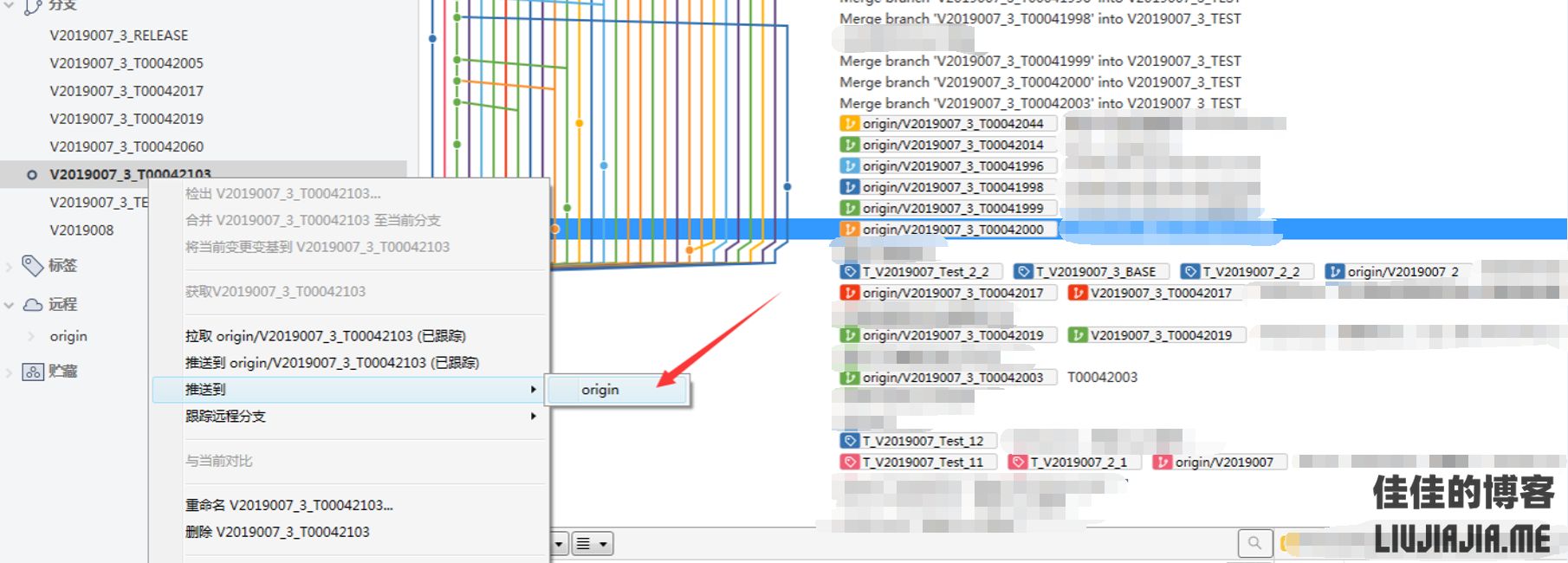Expand the origin remote node
Viewport: 1568px width, 563px height.
(x=31, y=336)
